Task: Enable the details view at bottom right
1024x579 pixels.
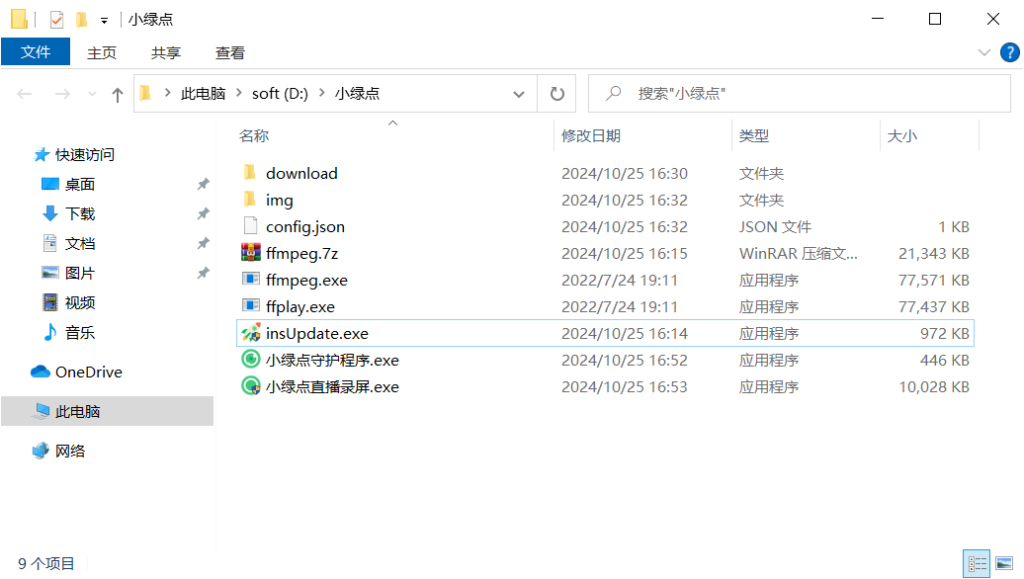Action: 978,563
